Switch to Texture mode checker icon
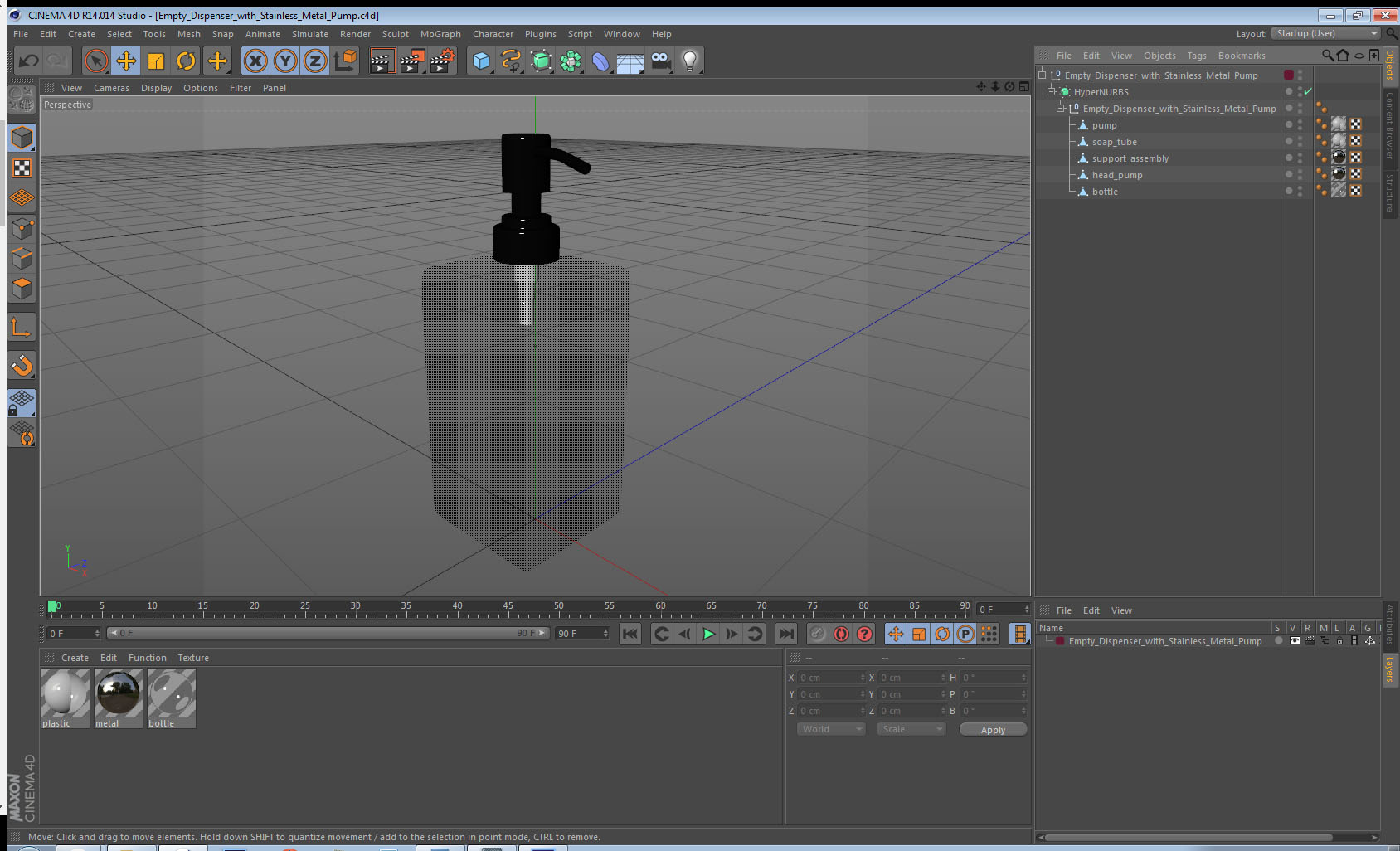1400x851 pixels. coord(22,168)
